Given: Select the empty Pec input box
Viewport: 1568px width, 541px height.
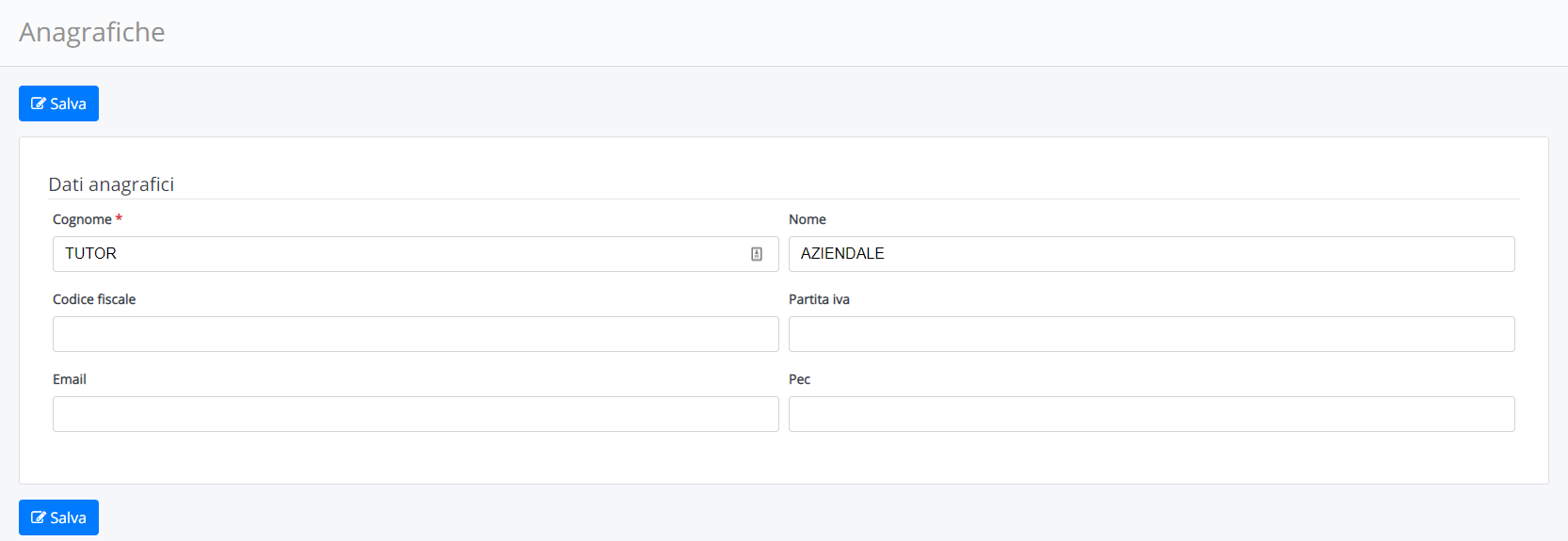Looking at the screenshot, I should pos(1152,414).
